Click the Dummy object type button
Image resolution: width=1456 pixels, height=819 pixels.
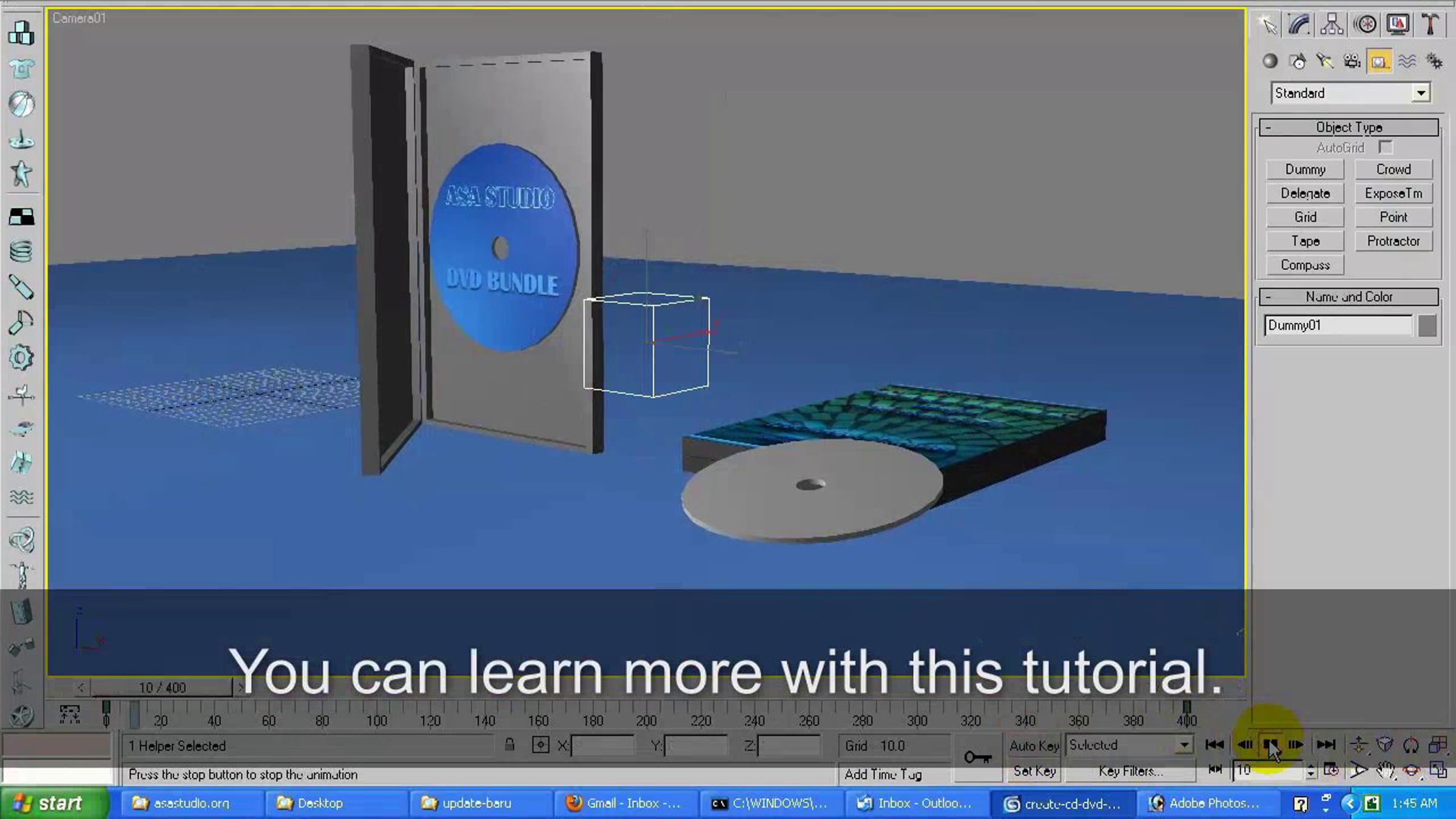[x=1305, y=169]
